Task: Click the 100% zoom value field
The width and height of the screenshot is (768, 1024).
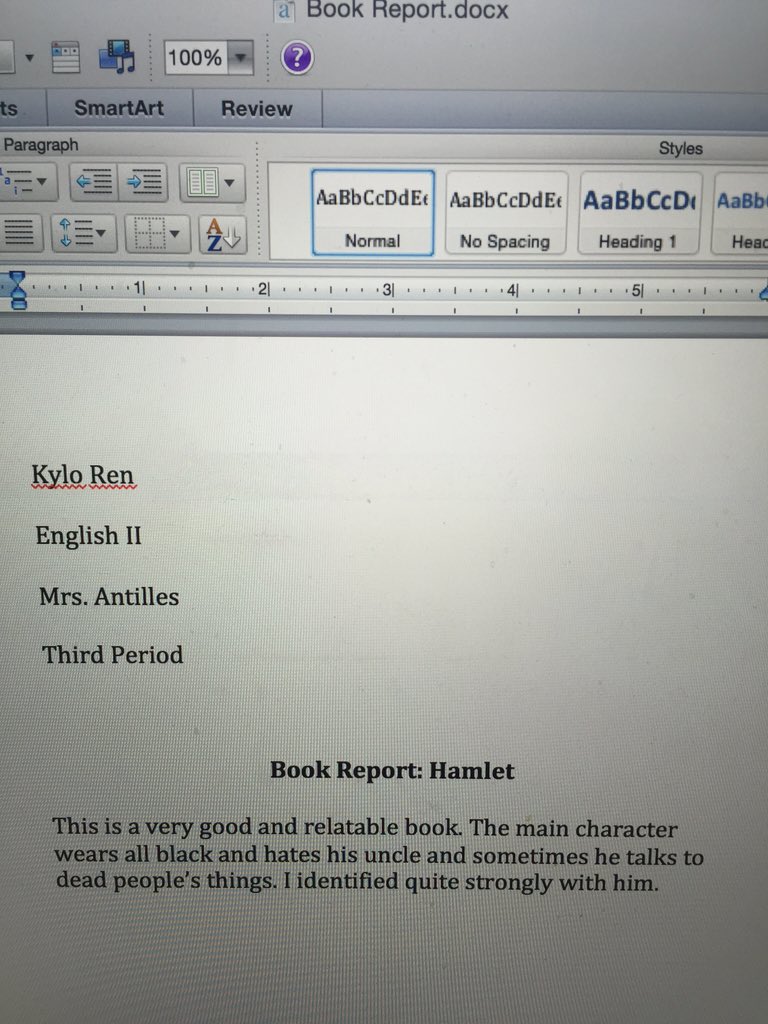Action: pos(196,57)
